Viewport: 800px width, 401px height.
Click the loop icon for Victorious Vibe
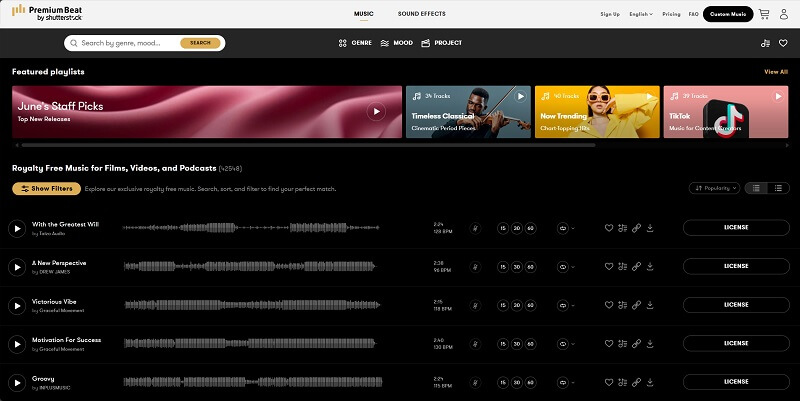click(563, 305)
